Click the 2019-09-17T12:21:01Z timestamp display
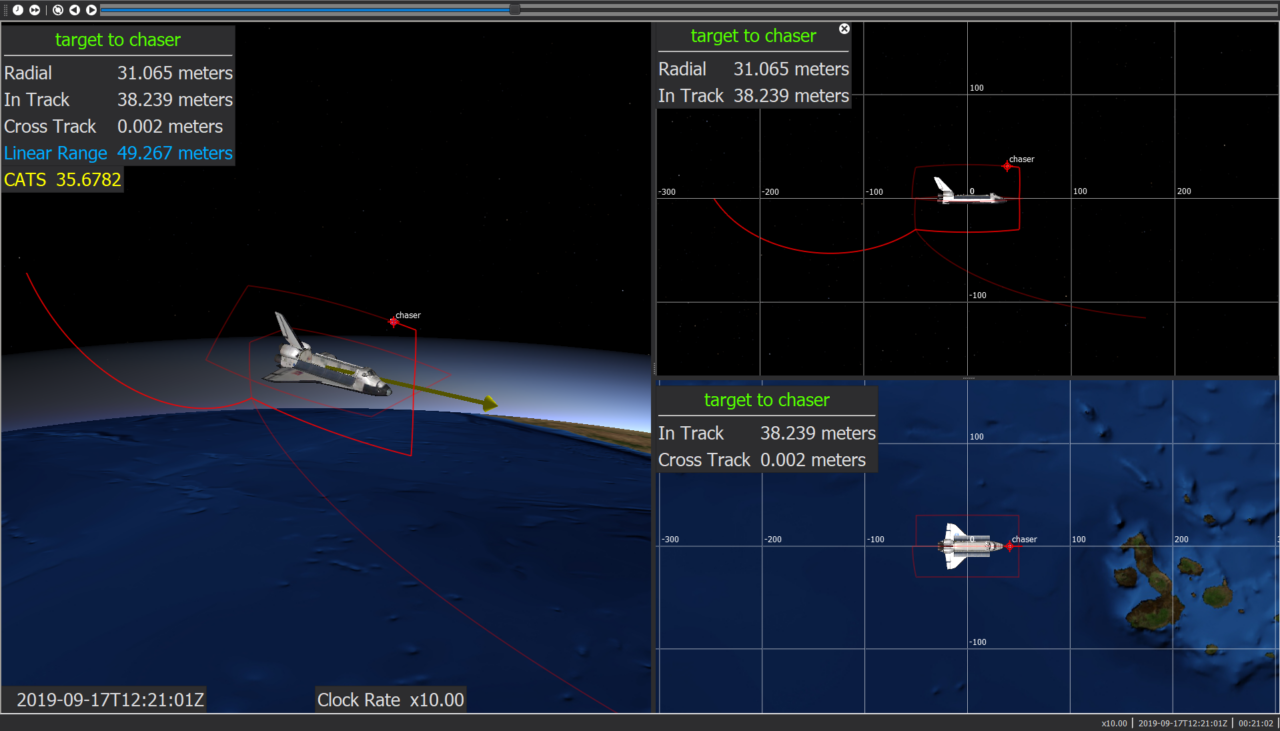Image resolution: width=1280 pixels, height=731 pixels. point(106,700)
